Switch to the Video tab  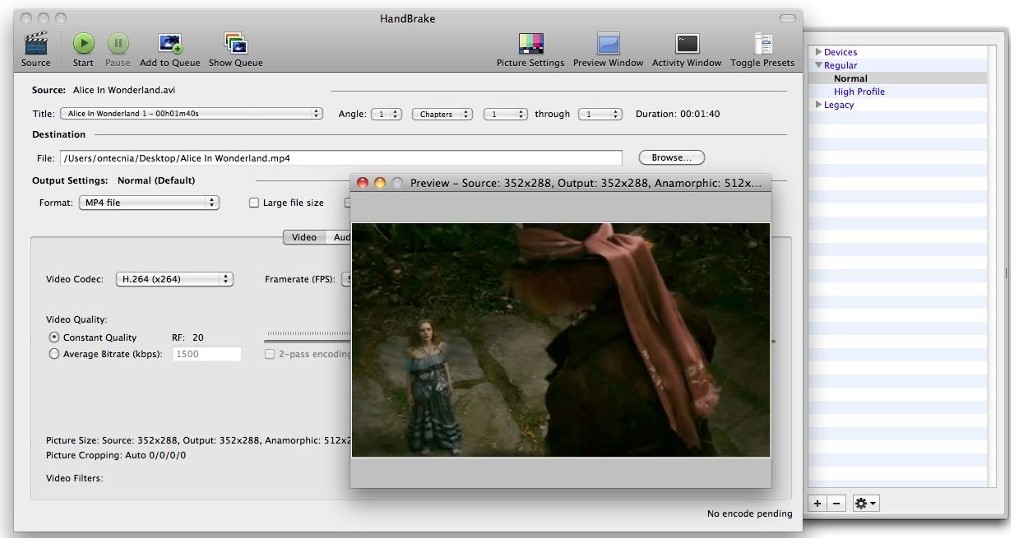point(304,237)
